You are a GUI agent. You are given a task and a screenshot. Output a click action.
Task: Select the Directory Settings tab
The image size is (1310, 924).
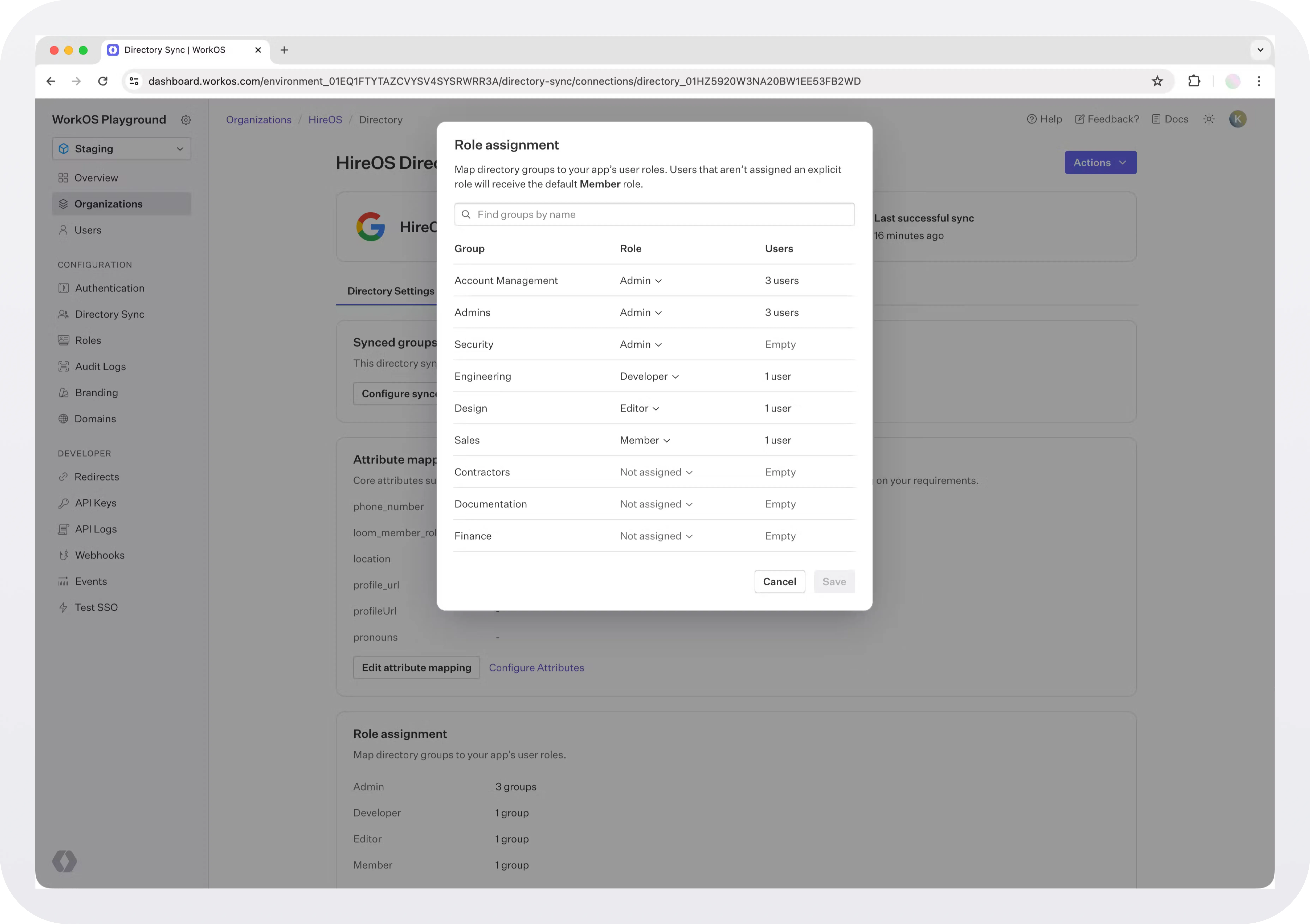coord(391,291)
